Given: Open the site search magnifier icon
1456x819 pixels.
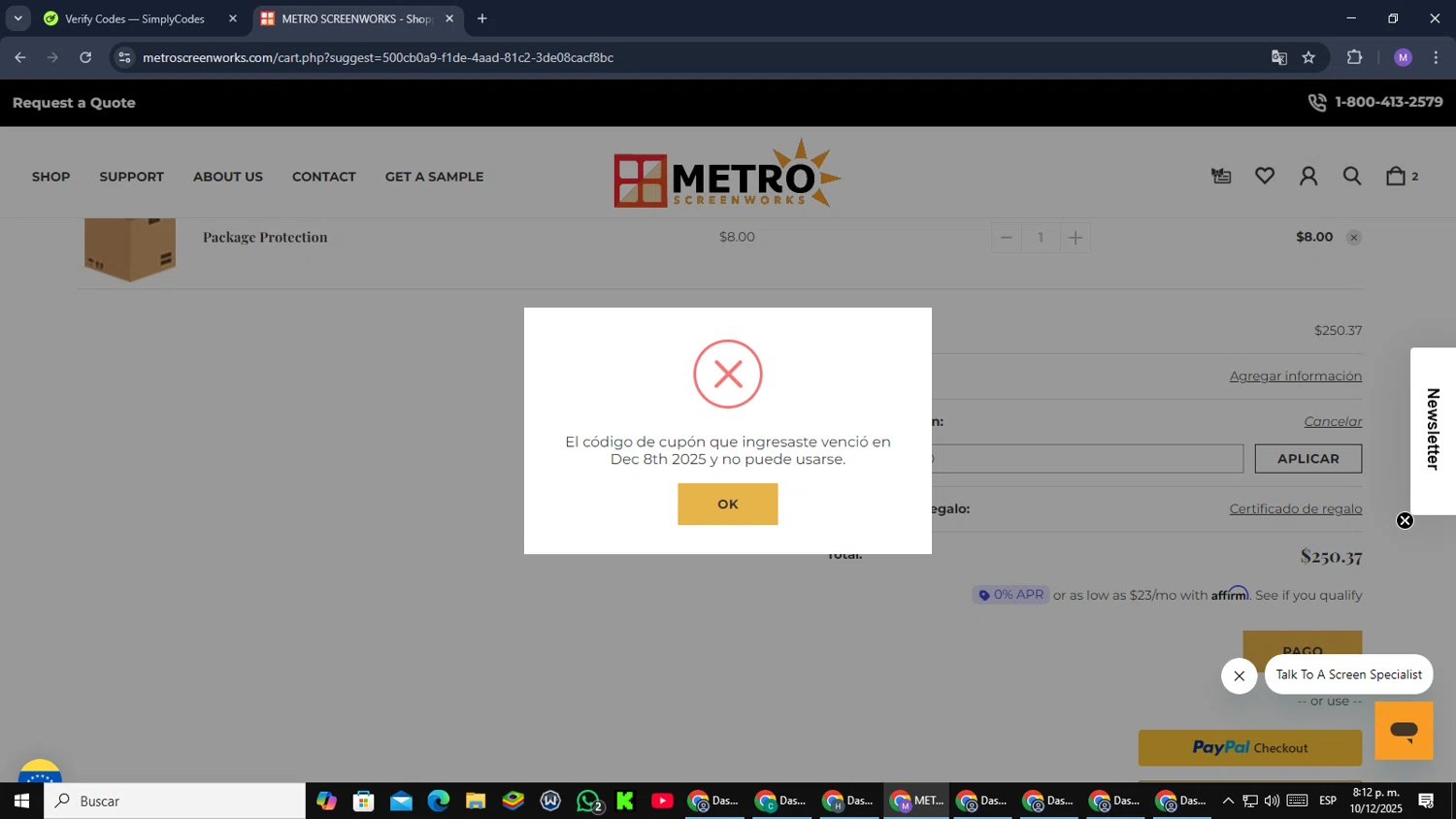Looking at the screenshot, I should pos(1352,176).
